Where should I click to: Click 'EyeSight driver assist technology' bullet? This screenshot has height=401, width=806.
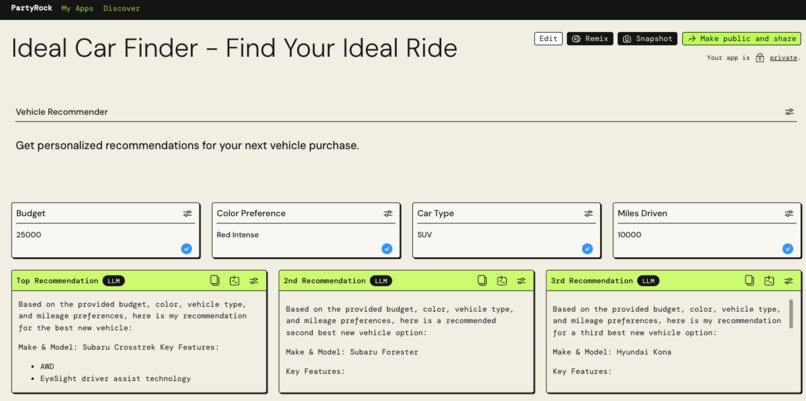(116, 379)
